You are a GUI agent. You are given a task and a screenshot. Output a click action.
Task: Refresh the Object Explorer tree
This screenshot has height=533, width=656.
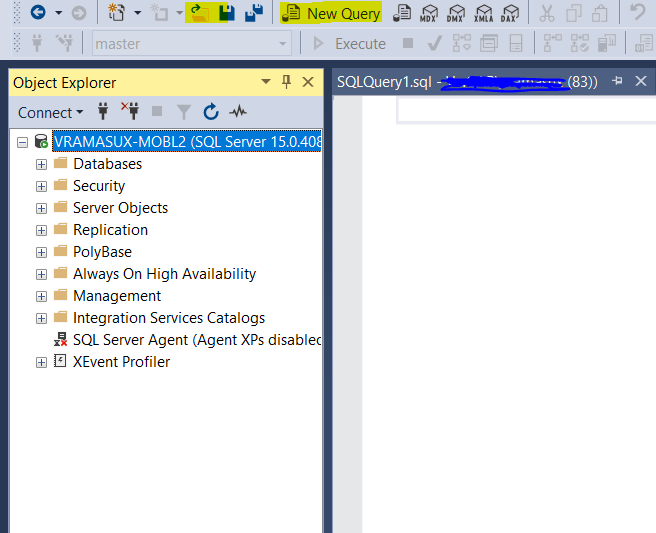click(x=211, y=112)
